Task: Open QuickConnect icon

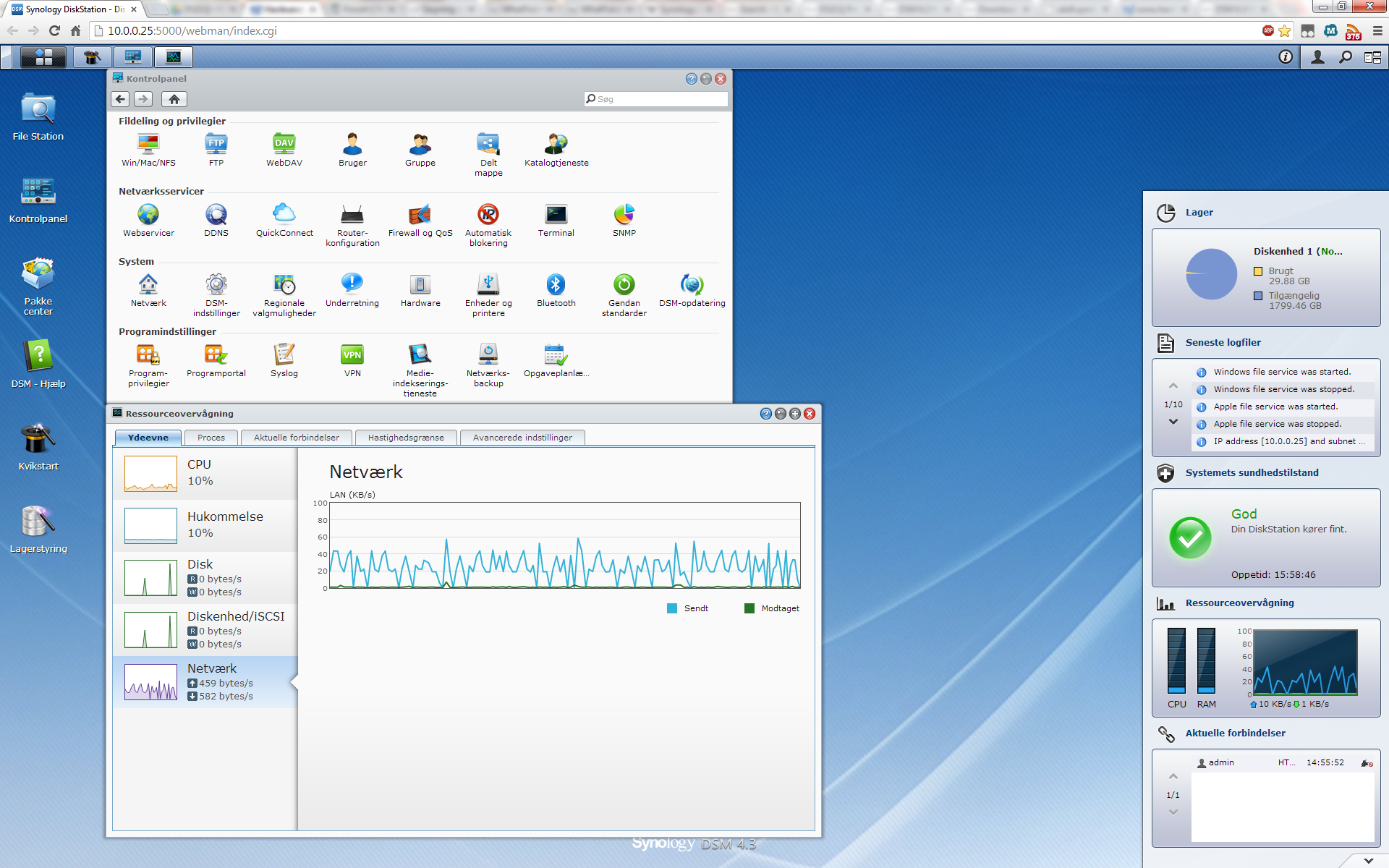Action: pyautogui.click(x=284, y=220)
